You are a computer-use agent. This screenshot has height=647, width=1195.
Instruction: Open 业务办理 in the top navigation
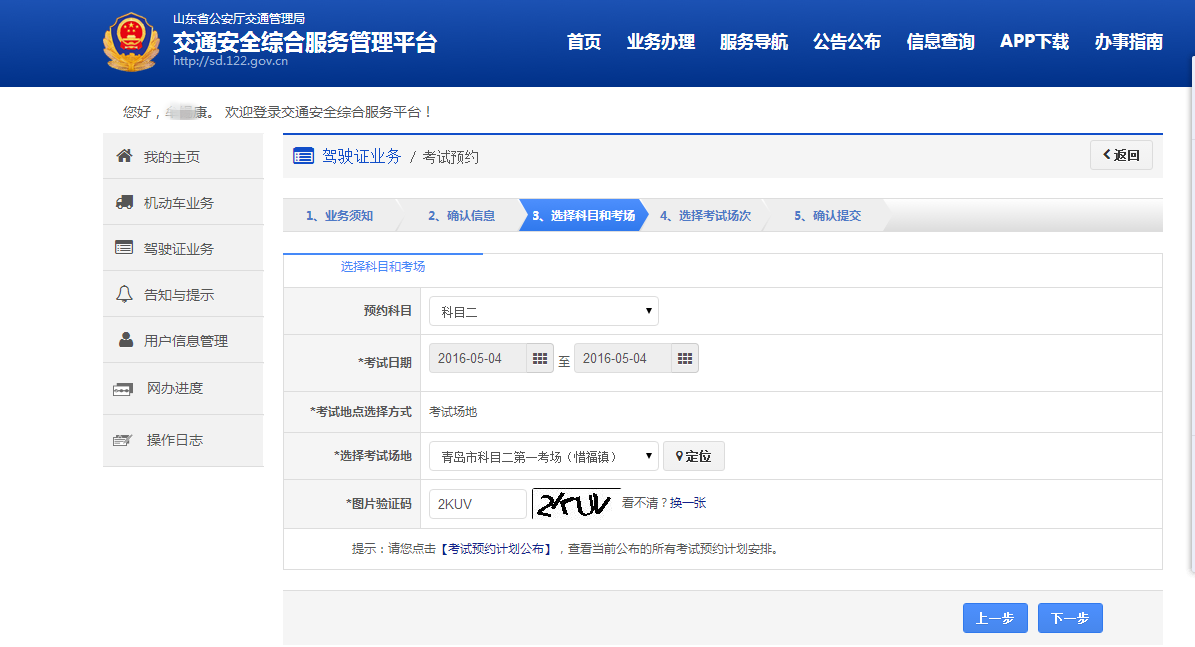point(661,42)
